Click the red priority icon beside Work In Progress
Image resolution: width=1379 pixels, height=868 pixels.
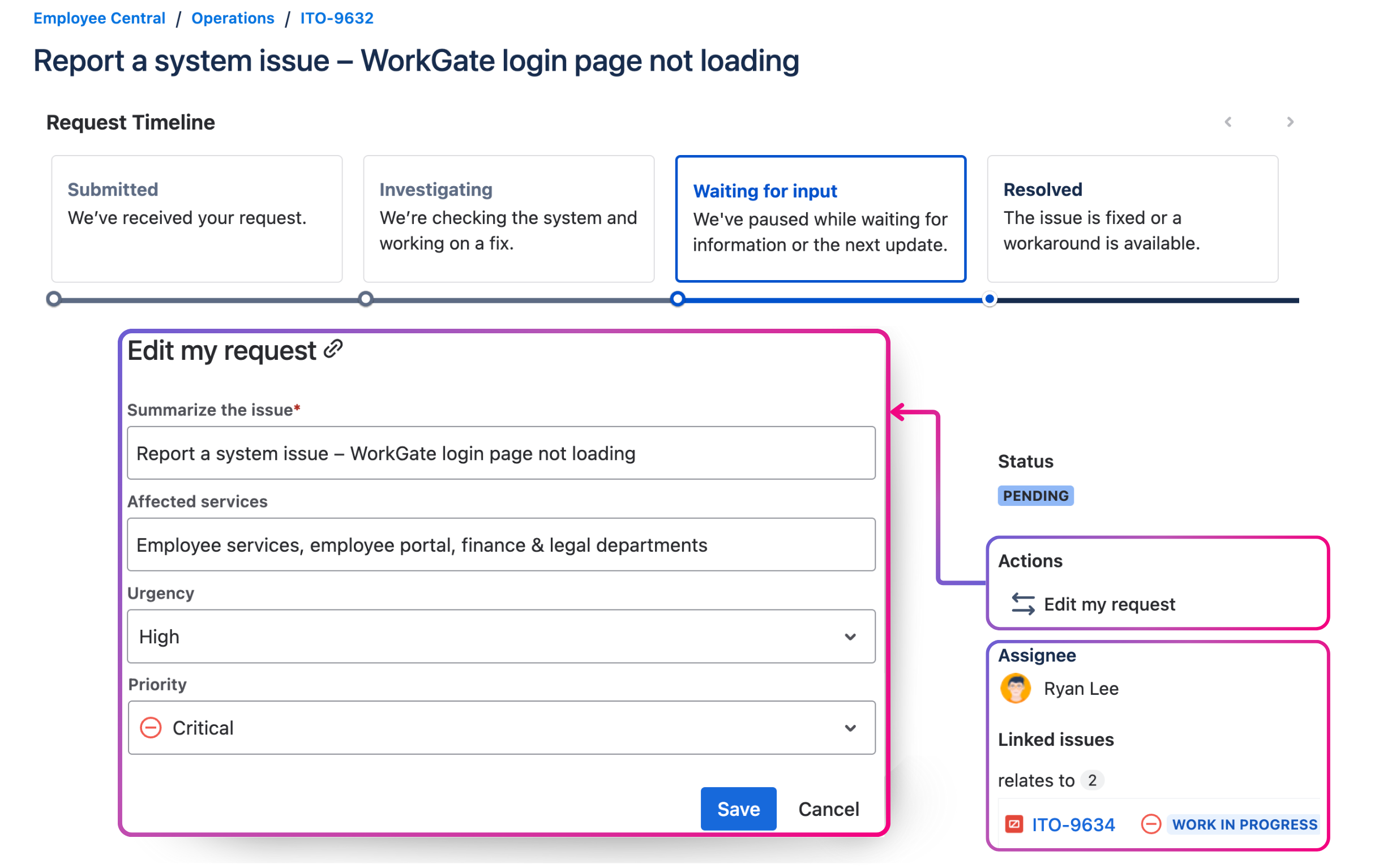(x=1150, y=824)
